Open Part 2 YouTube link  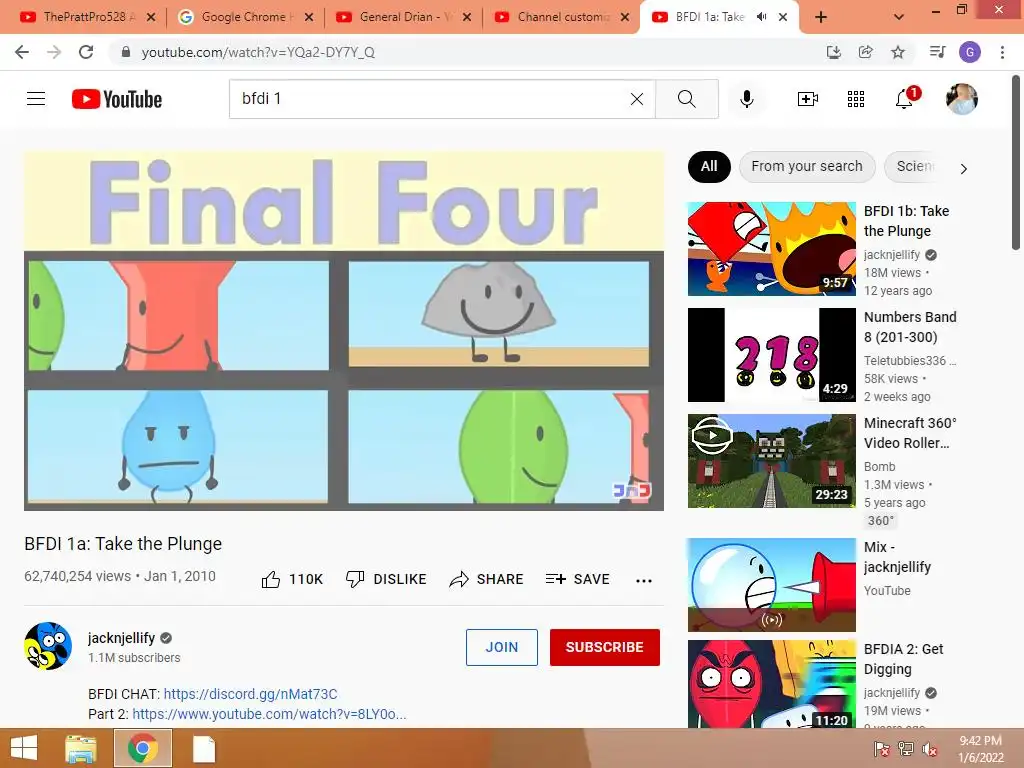(269, 714)
